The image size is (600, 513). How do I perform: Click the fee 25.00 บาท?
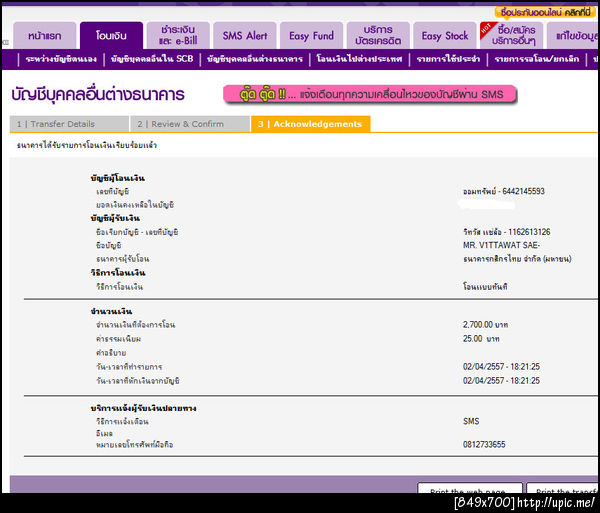coord(481,339)
